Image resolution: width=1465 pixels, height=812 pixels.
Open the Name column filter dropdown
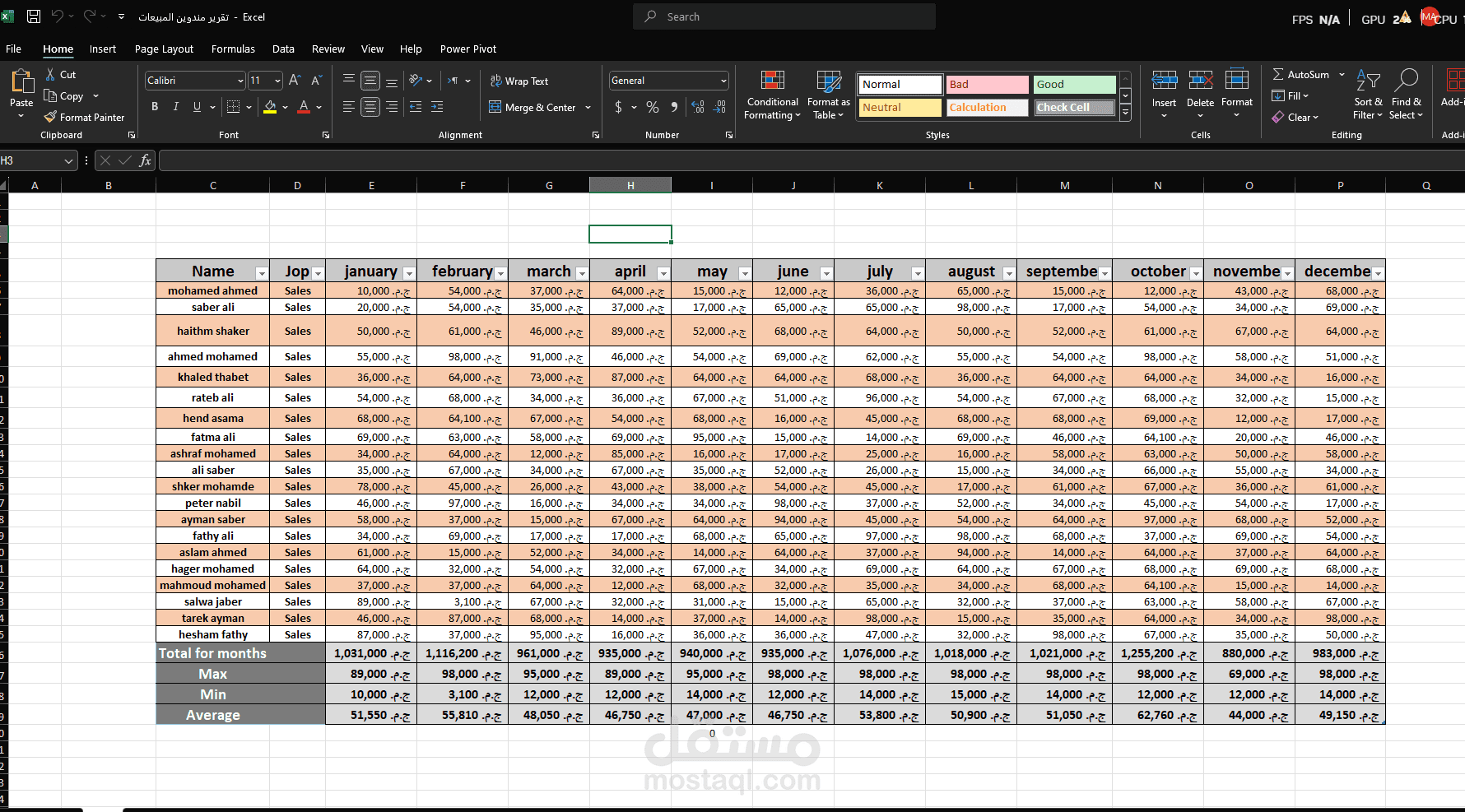262,273
